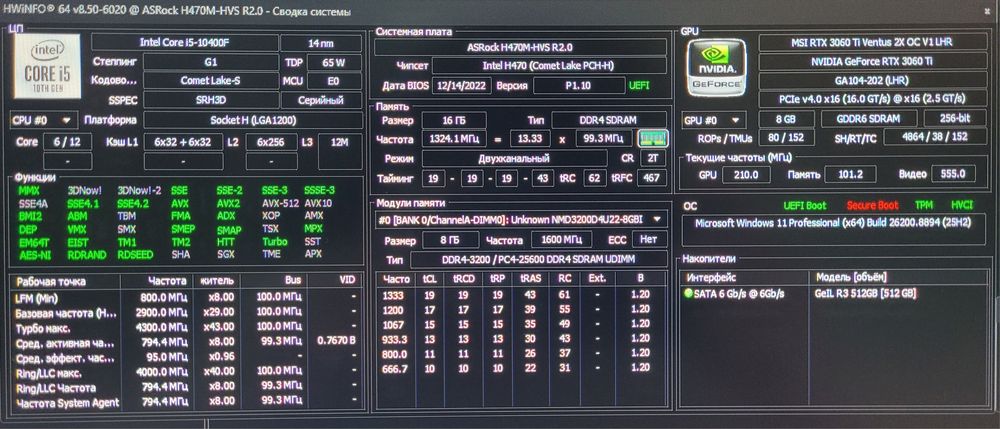
Task: Click the TPM status label
Action: tap(923, 205)
